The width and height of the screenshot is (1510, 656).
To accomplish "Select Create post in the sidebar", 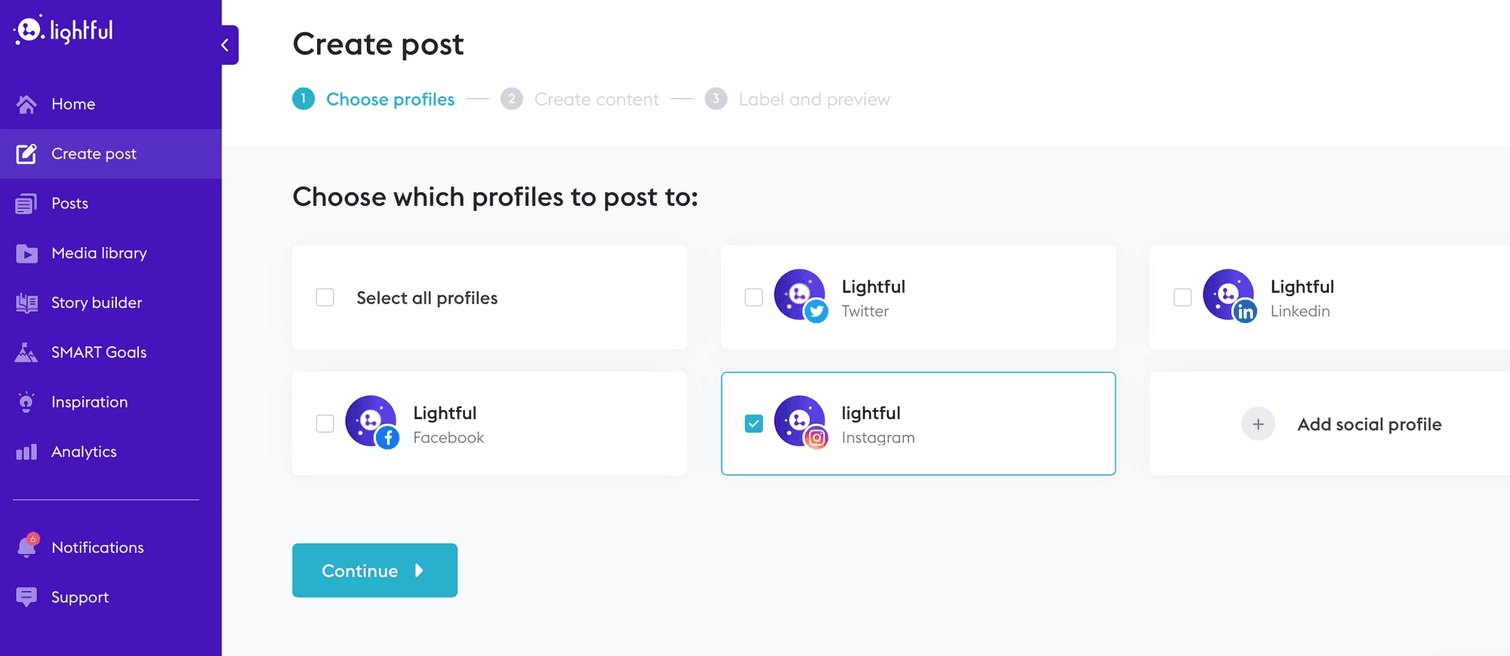I will pos(94,154).
